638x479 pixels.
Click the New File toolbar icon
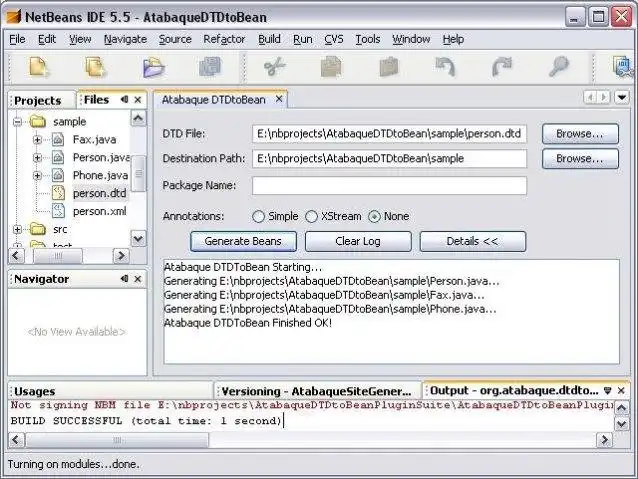coord(38,67)
